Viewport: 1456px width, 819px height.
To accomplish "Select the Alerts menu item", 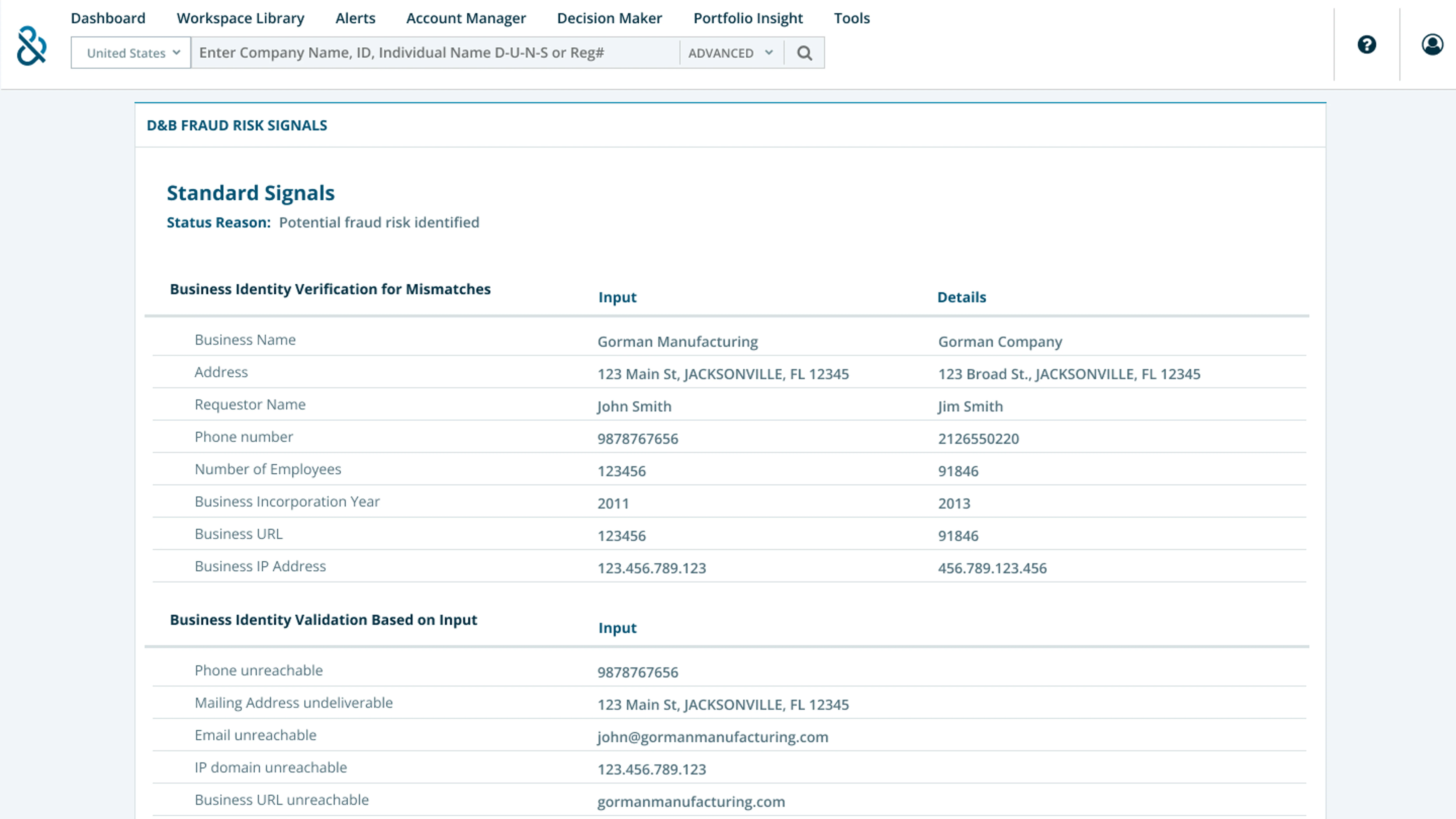I will click(x=355, y=18).
